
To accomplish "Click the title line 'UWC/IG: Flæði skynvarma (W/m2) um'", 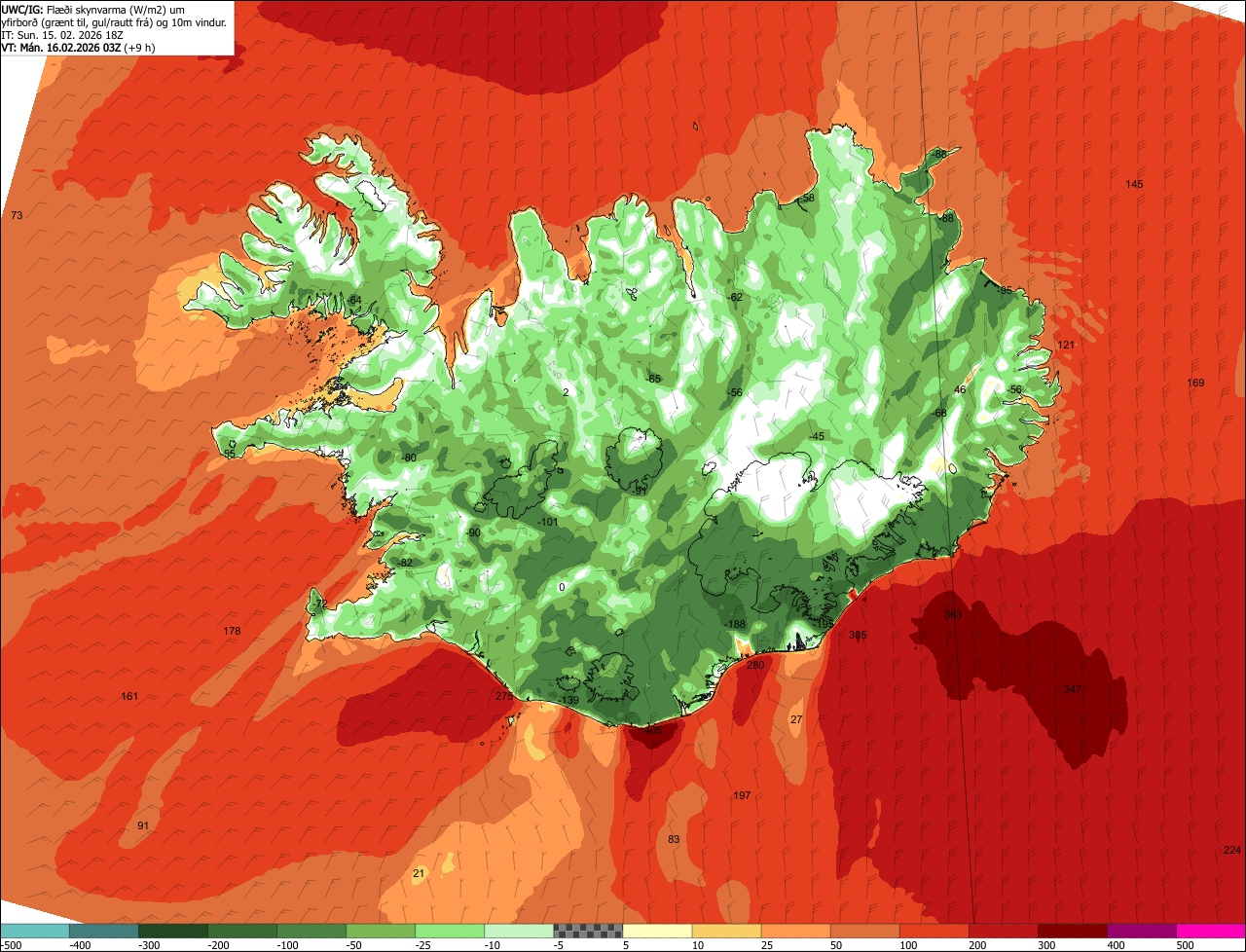I will coord(93,8).
